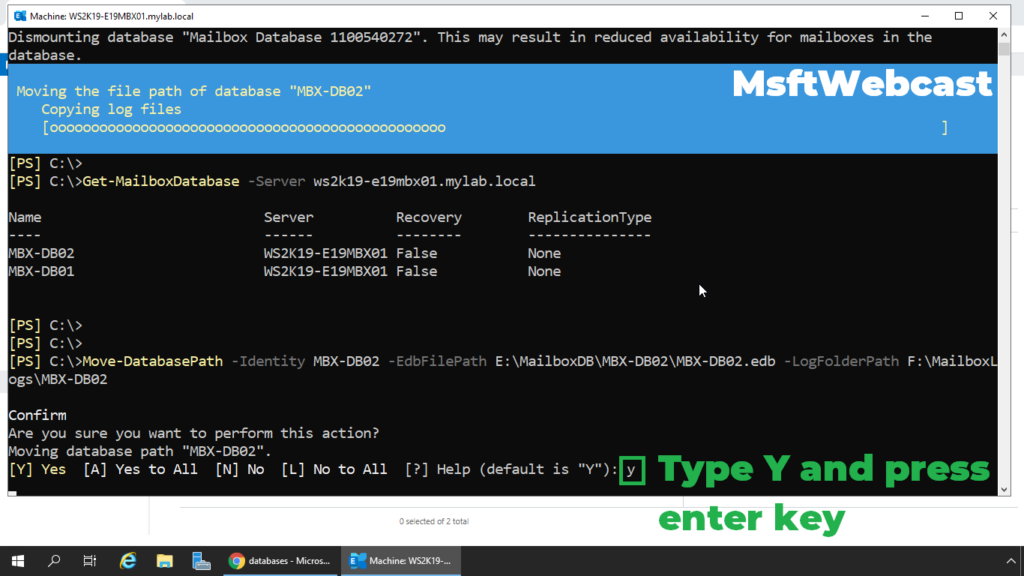The image size is (1024, 576).
Task: Click E:\MailboxDB\MBX-DB02\MBX-DB02.edb path text
Action: 635,361
